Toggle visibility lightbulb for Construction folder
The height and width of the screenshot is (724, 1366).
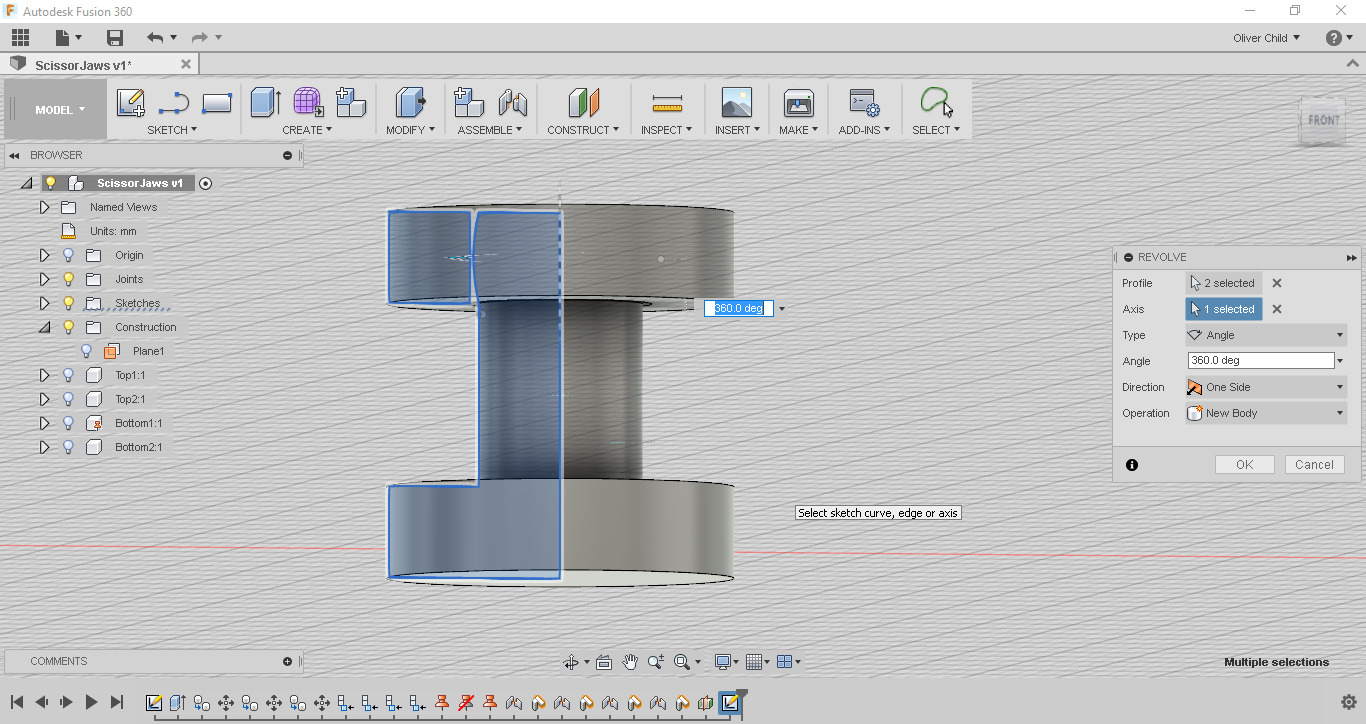pyautogui.click(x=69, y=327)
